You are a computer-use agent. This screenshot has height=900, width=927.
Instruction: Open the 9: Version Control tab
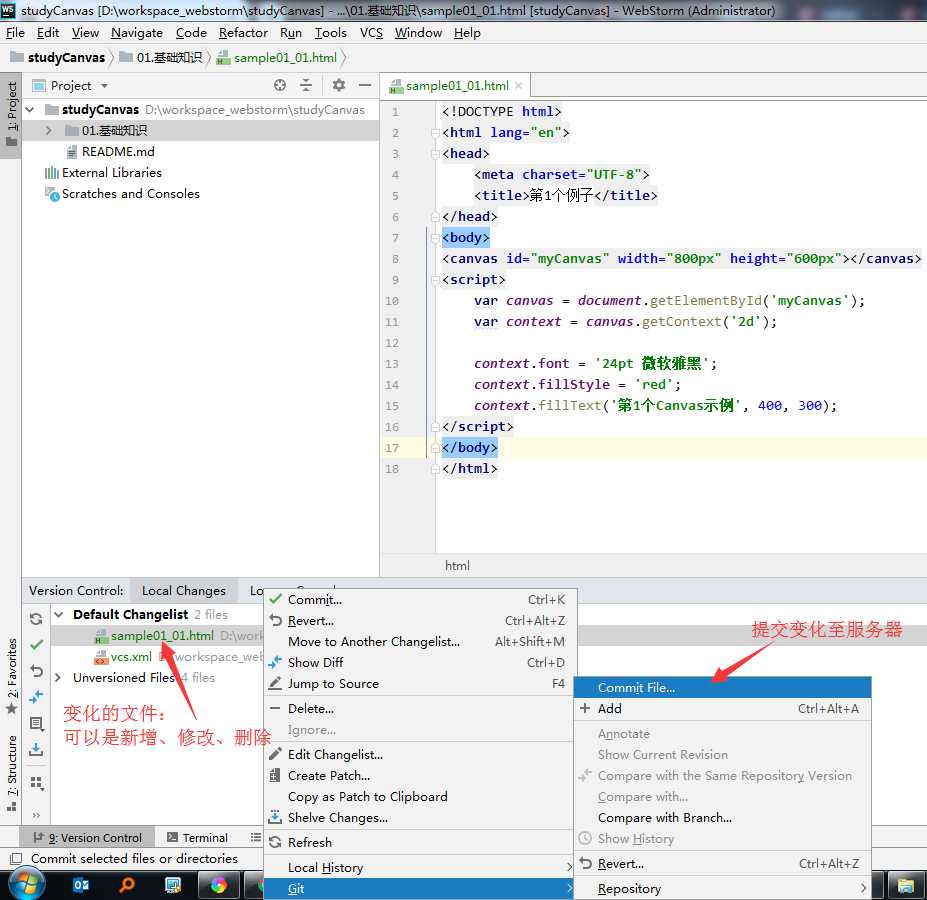click(87, 837)
